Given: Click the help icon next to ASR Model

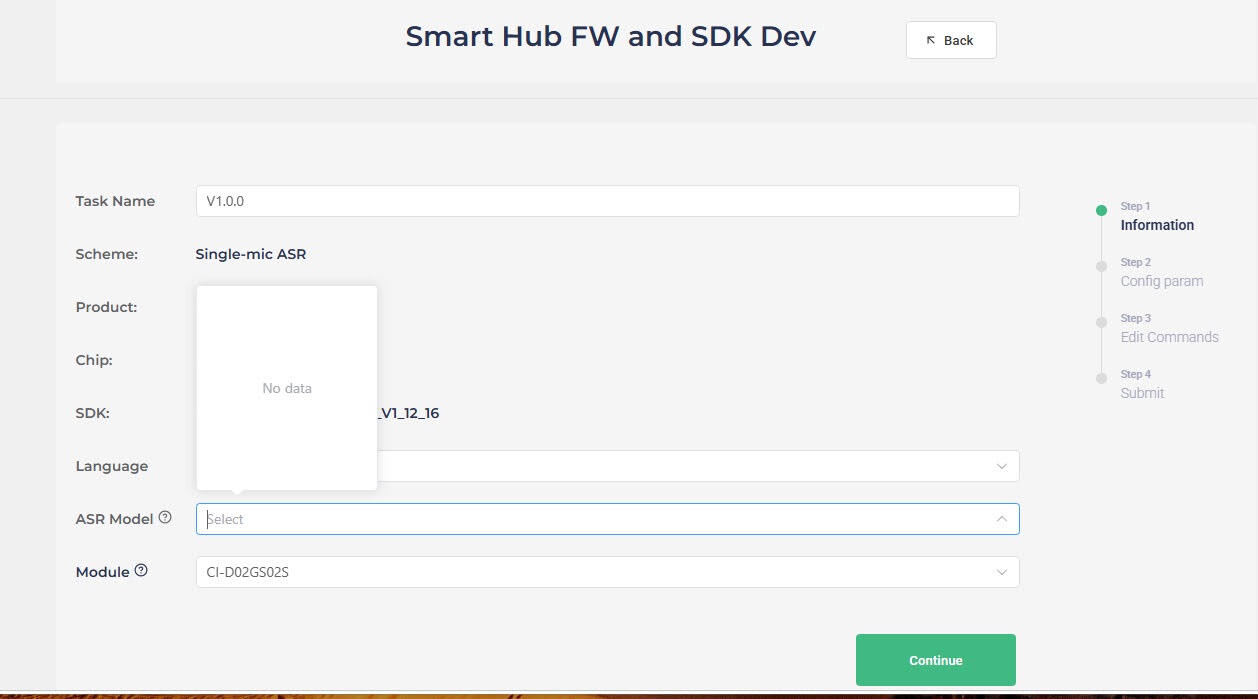Looking at the screenshot, I should click(x=165, y=518).
